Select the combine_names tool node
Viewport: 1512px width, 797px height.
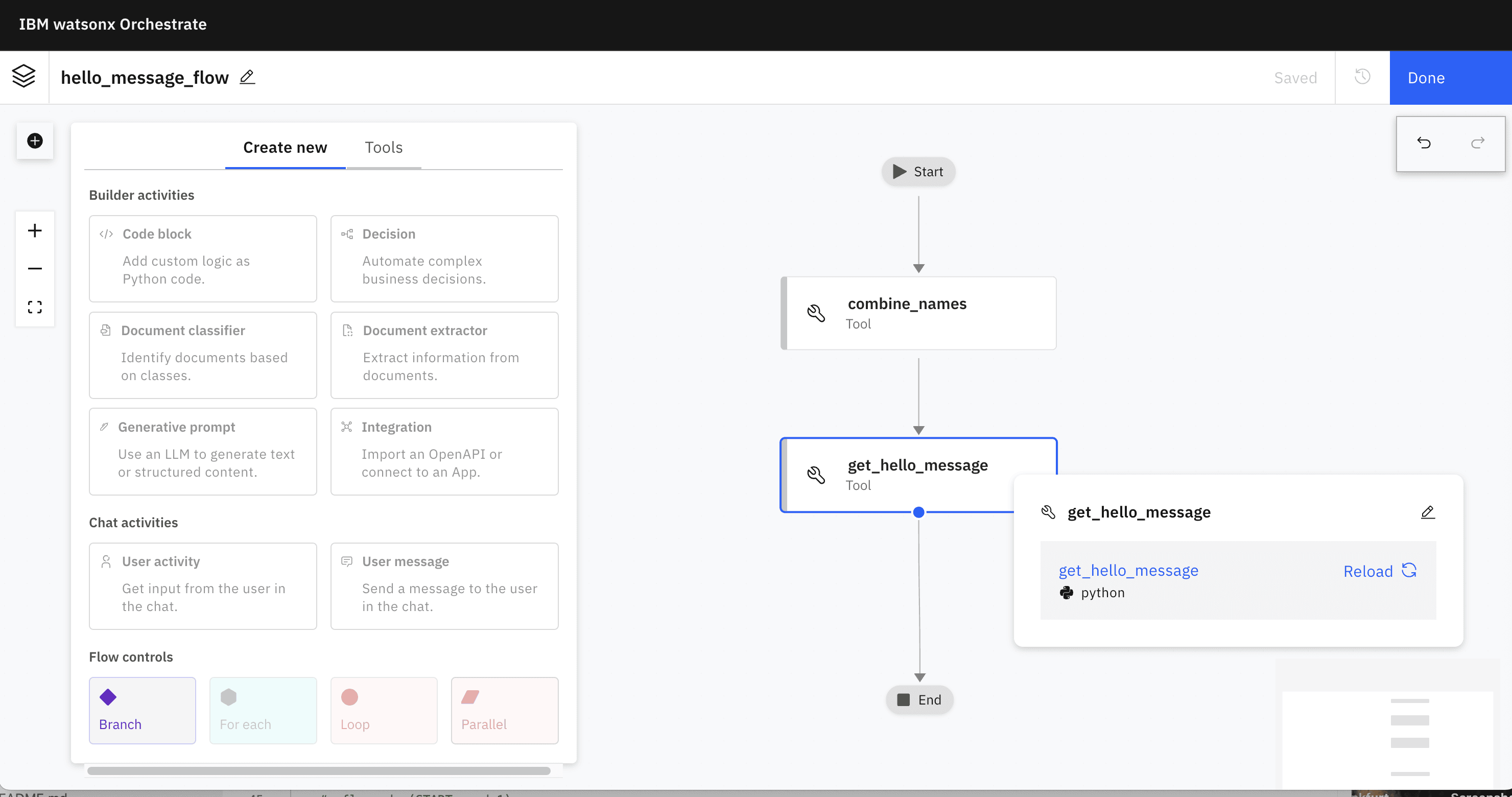[918, 313]
